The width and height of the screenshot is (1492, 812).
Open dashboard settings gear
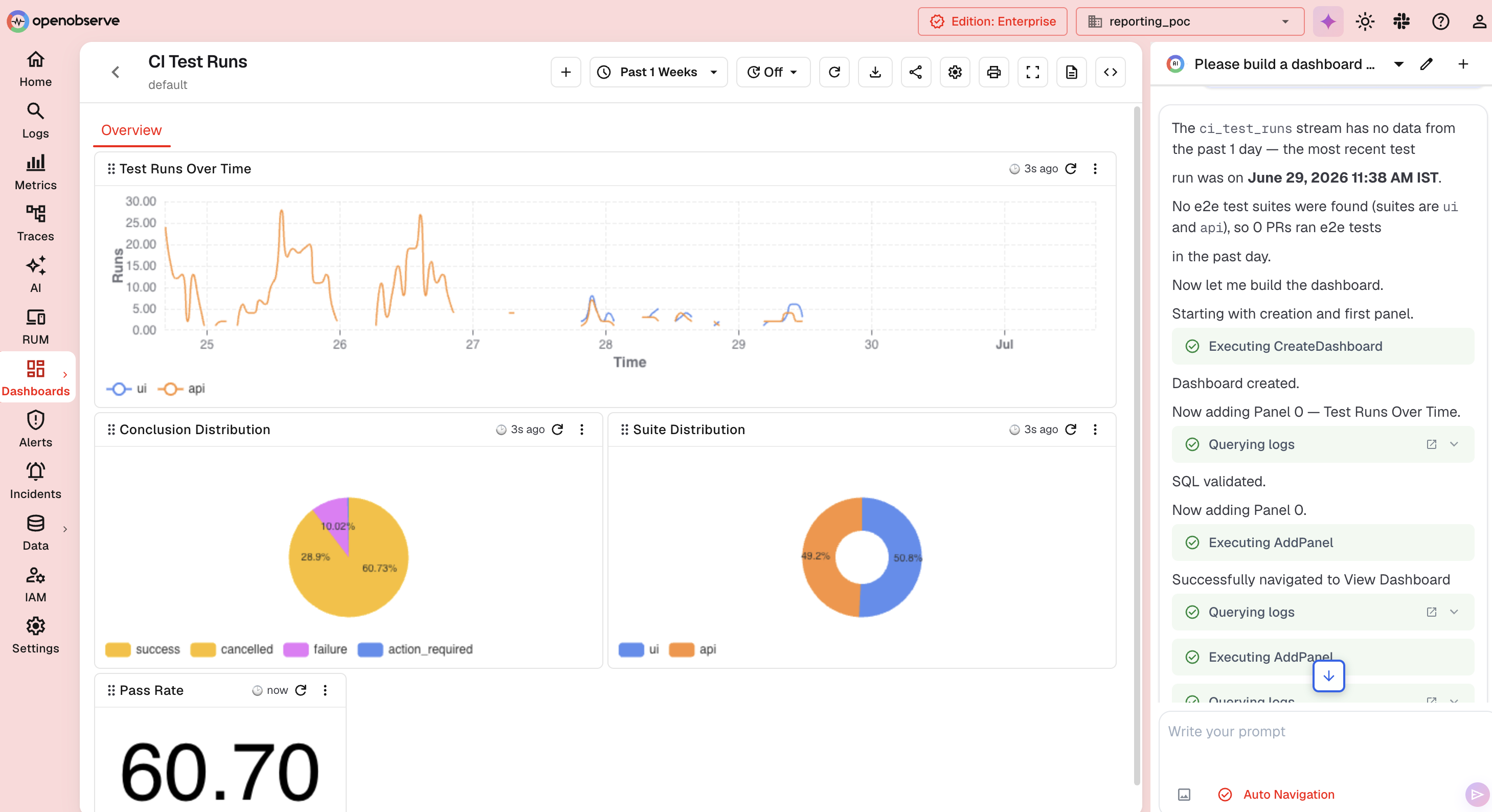pyautogui.click(x=955, y=72)
